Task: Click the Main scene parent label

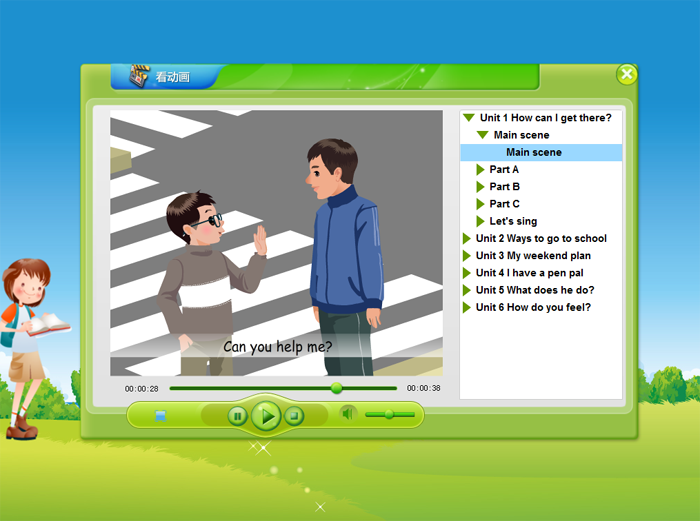Action: [x=521, y=135]
